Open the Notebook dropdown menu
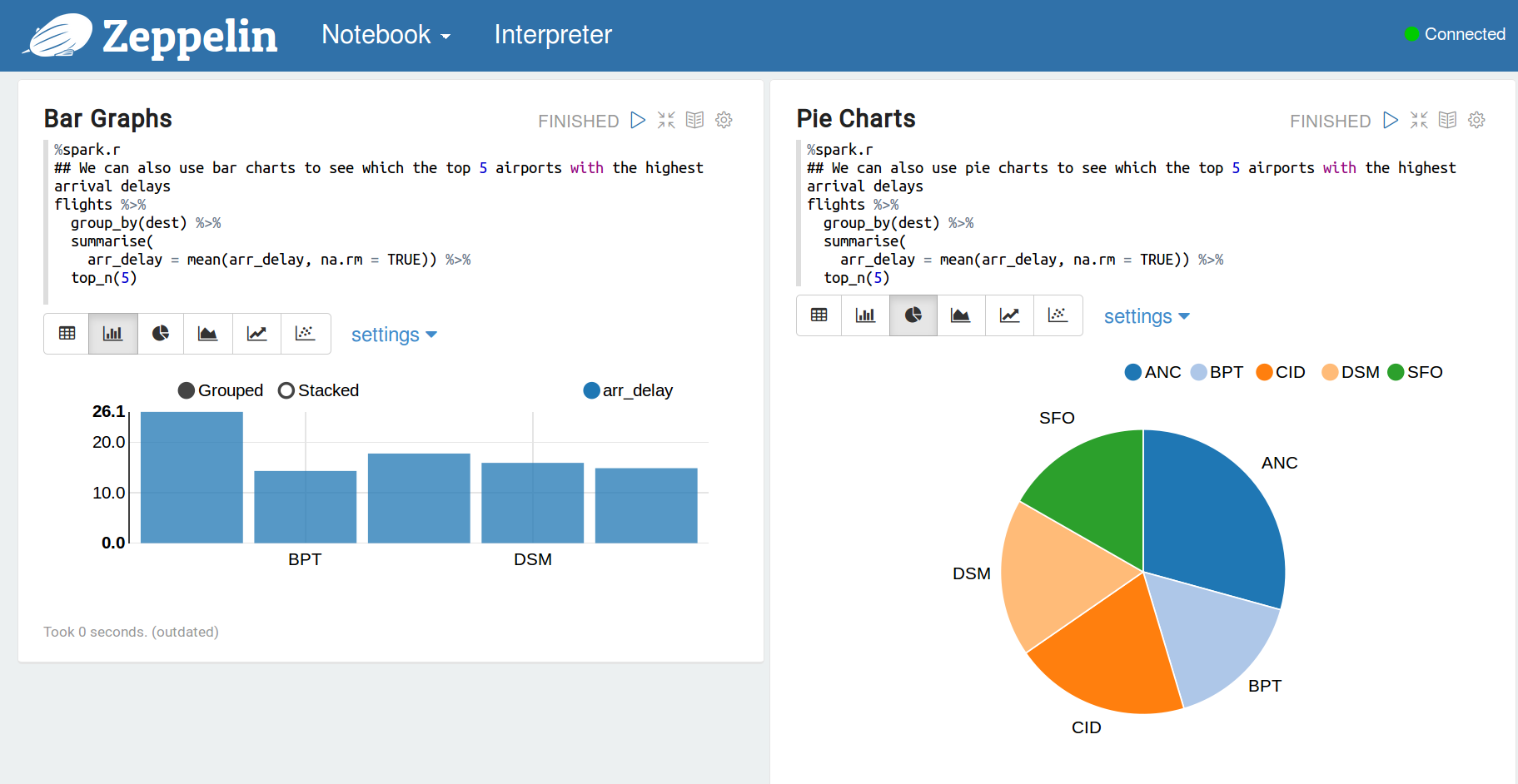This screenshot has width=1518, height=784. (x=386, y=35)
